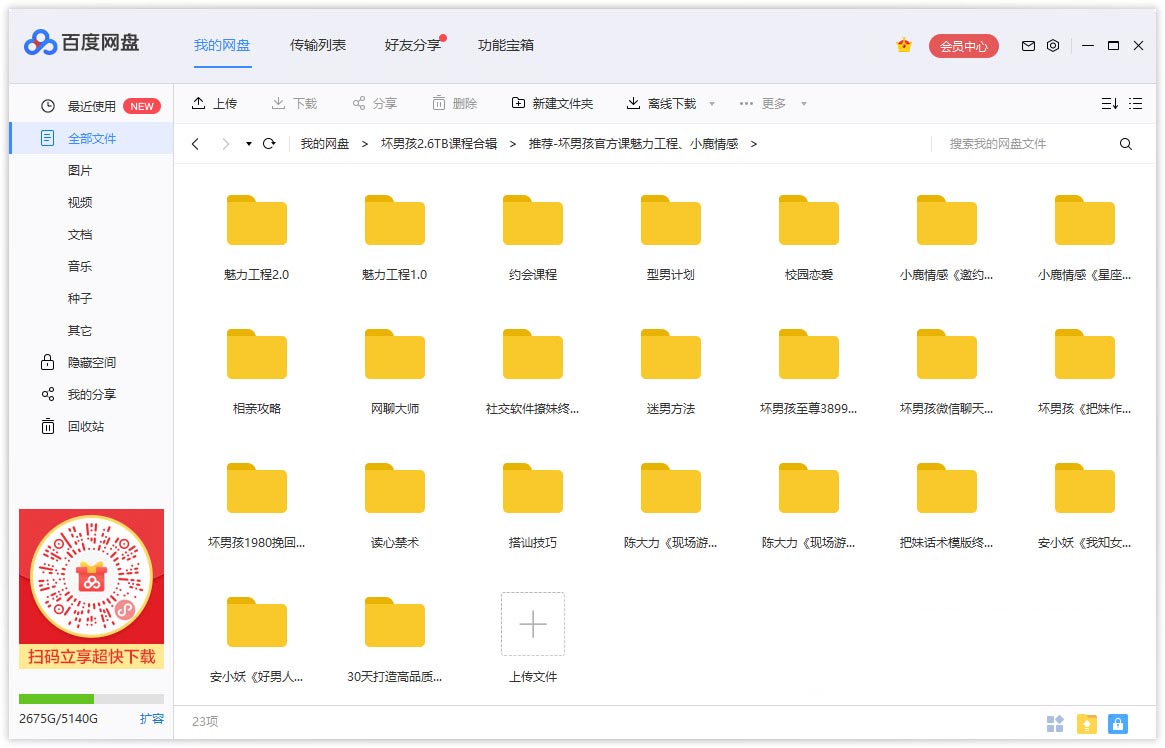Click the yellow upload icon in status bar

(x=1086, y=723)
